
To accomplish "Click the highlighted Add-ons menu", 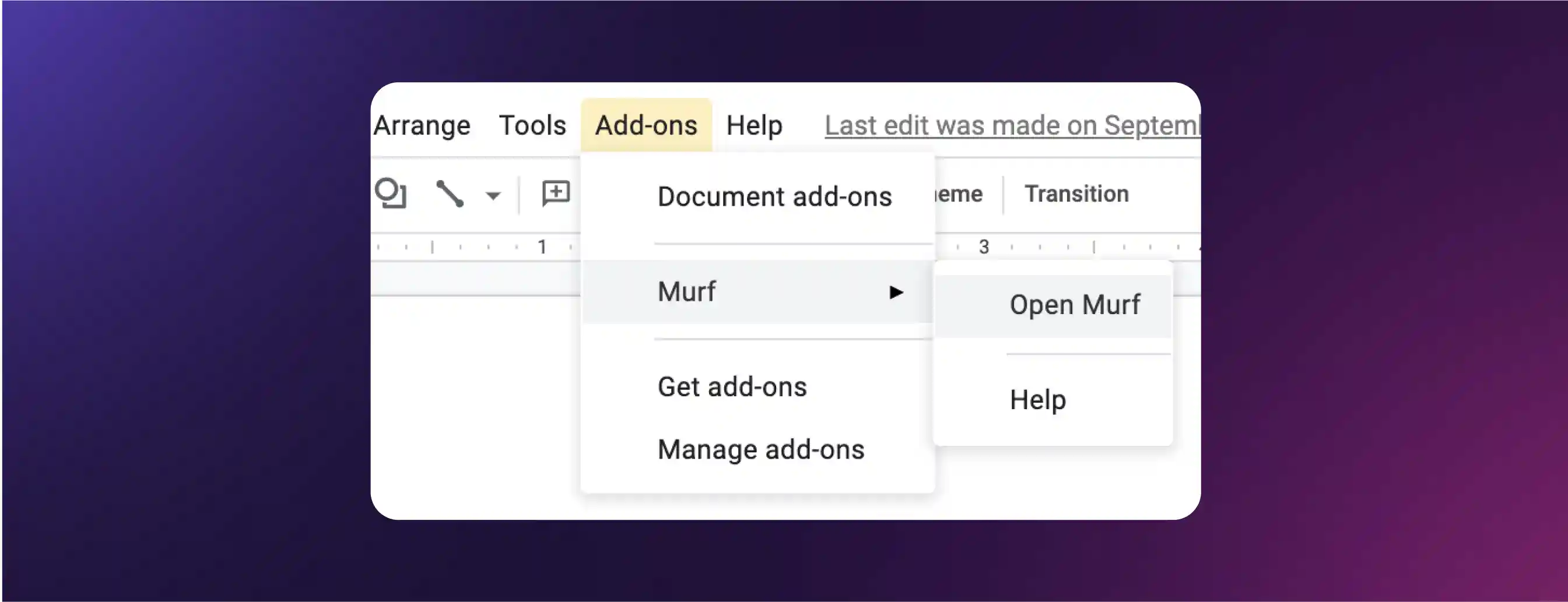I will point(646,125).
